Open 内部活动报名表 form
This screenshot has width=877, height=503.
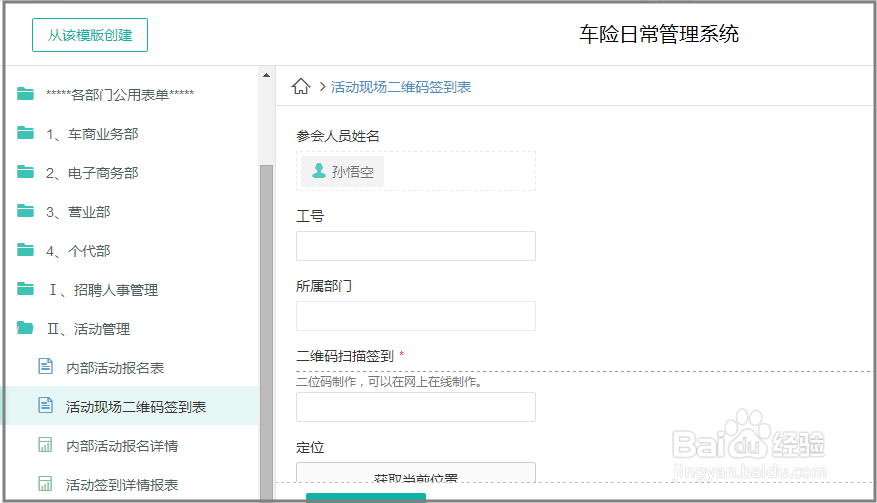115,368
